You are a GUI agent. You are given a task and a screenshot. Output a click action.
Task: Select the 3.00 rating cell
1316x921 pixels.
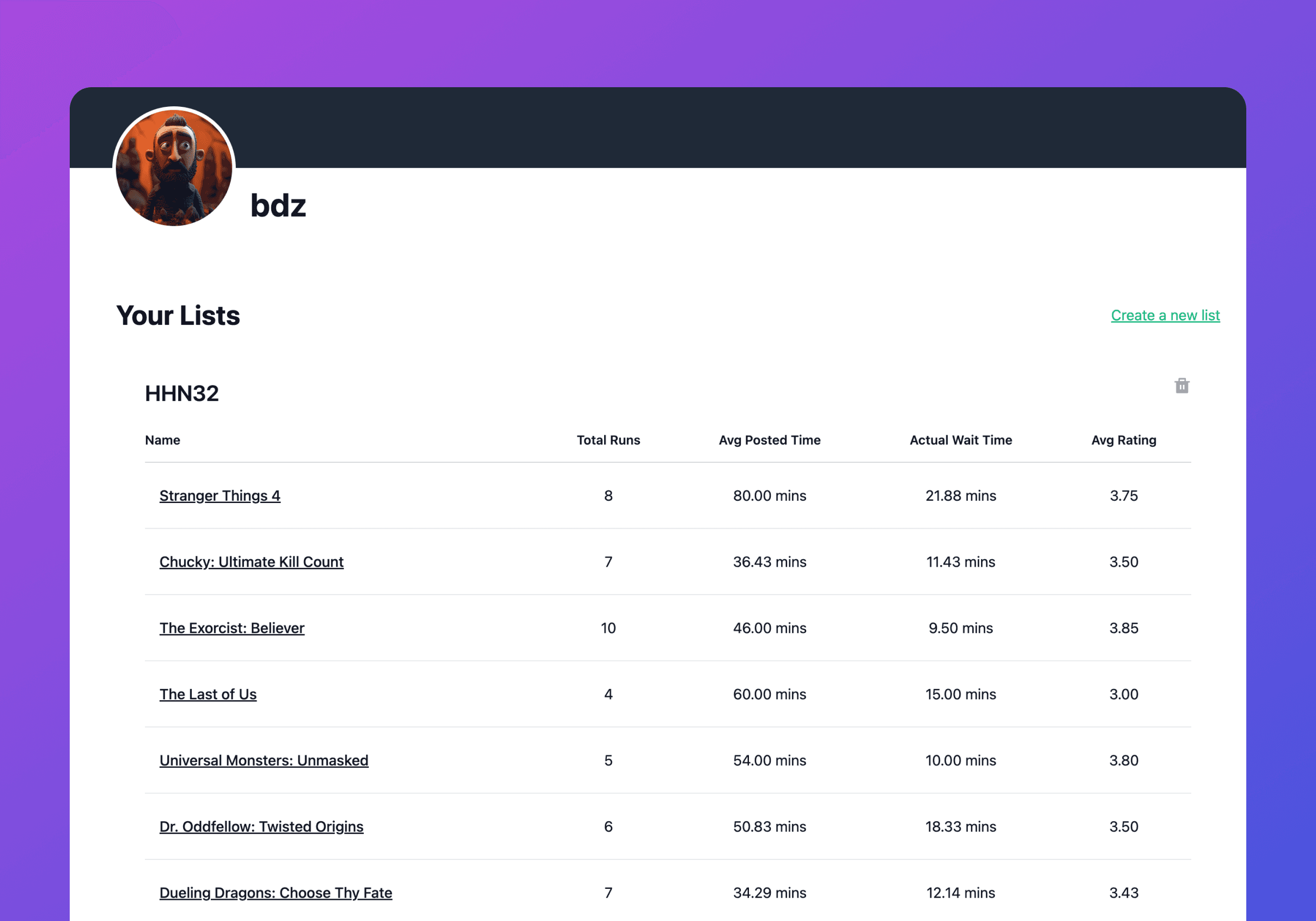(1123, 694)
